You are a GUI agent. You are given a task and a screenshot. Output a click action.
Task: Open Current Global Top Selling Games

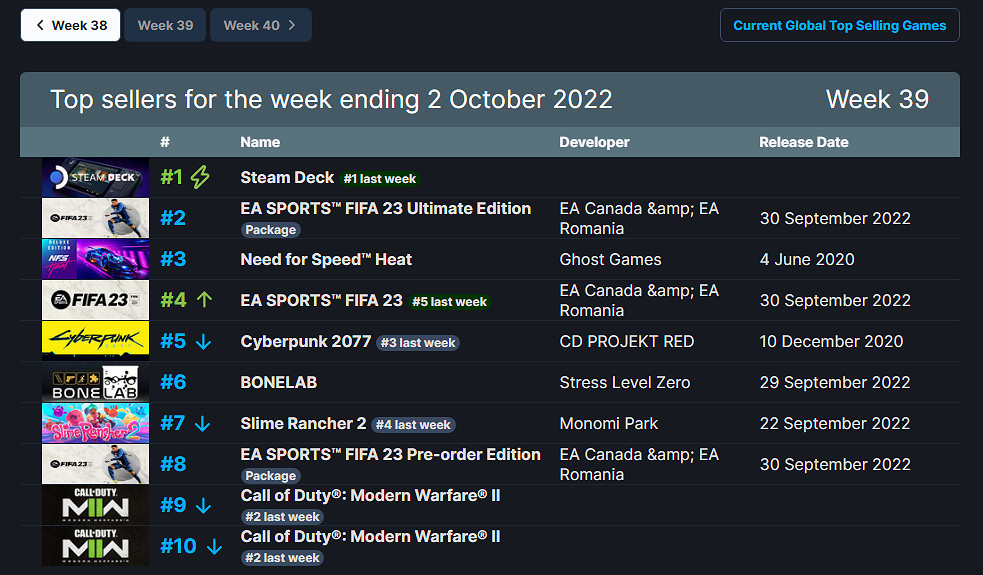coord(839,25)
